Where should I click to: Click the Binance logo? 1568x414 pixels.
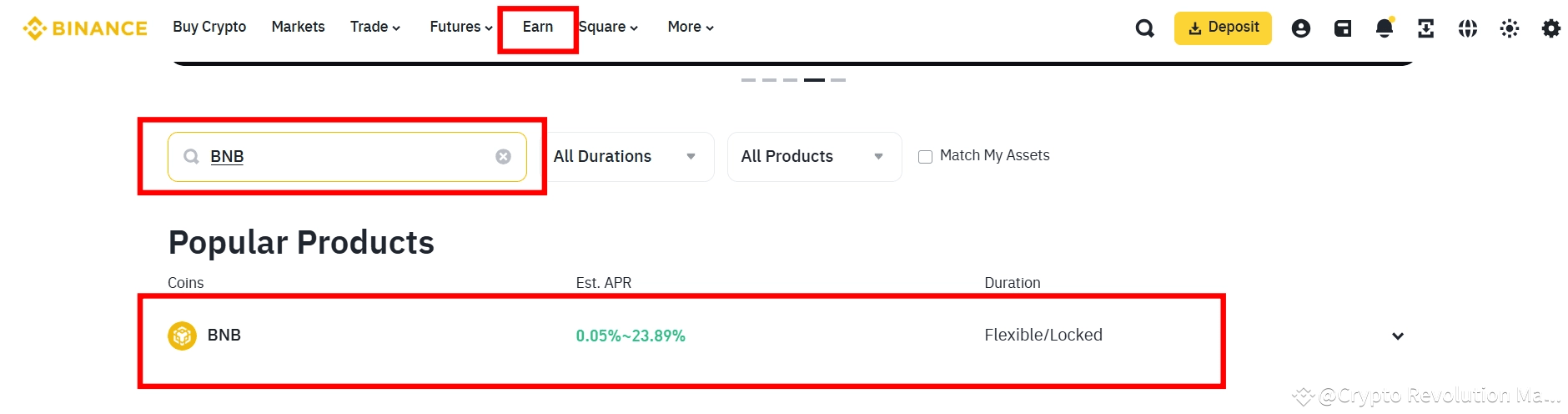click(84, 28)
